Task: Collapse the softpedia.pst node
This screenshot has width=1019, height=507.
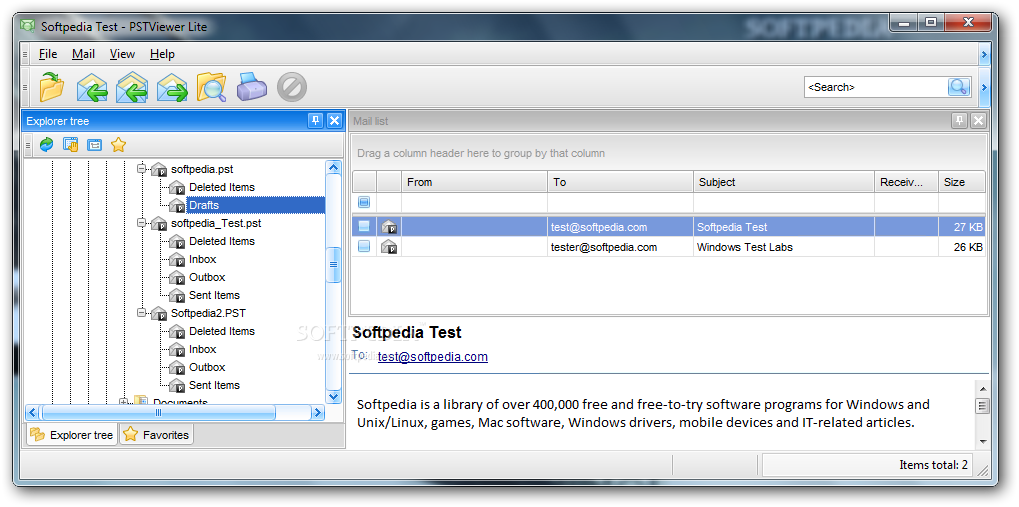Action: [x=142, y=169]
